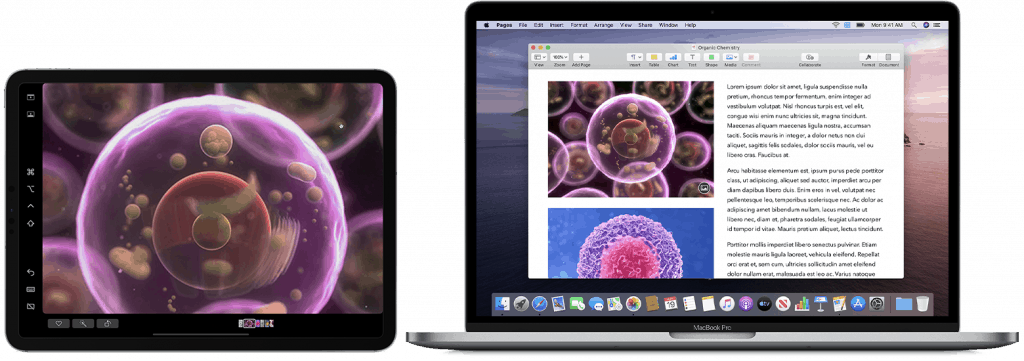Open Maps from the Dock
The width and height of the screenshot is (1024, 361).
pos(615,304)
